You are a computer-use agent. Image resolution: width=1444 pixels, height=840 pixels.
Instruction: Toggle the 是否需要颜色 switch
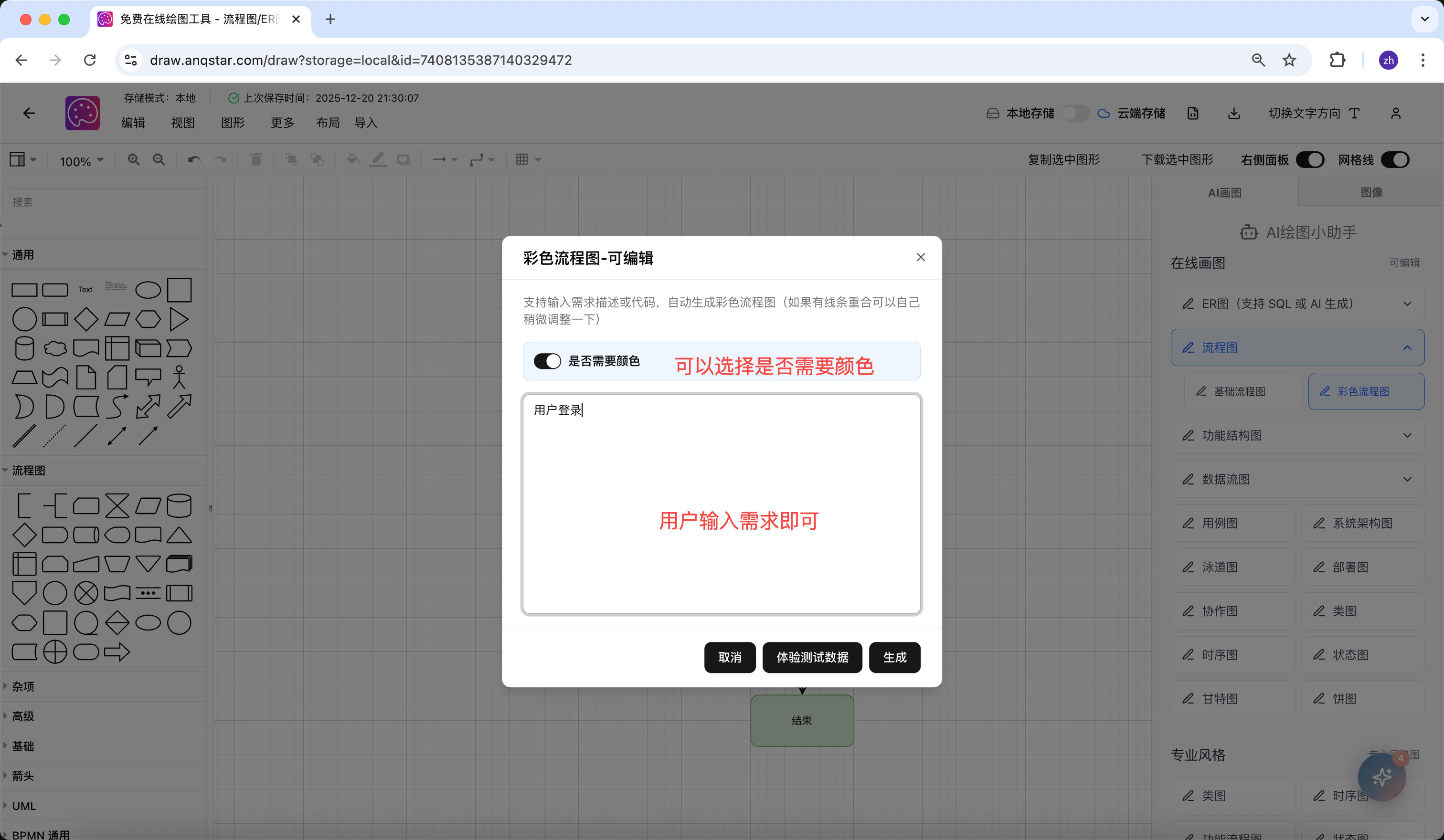click(x=547, y=361)
